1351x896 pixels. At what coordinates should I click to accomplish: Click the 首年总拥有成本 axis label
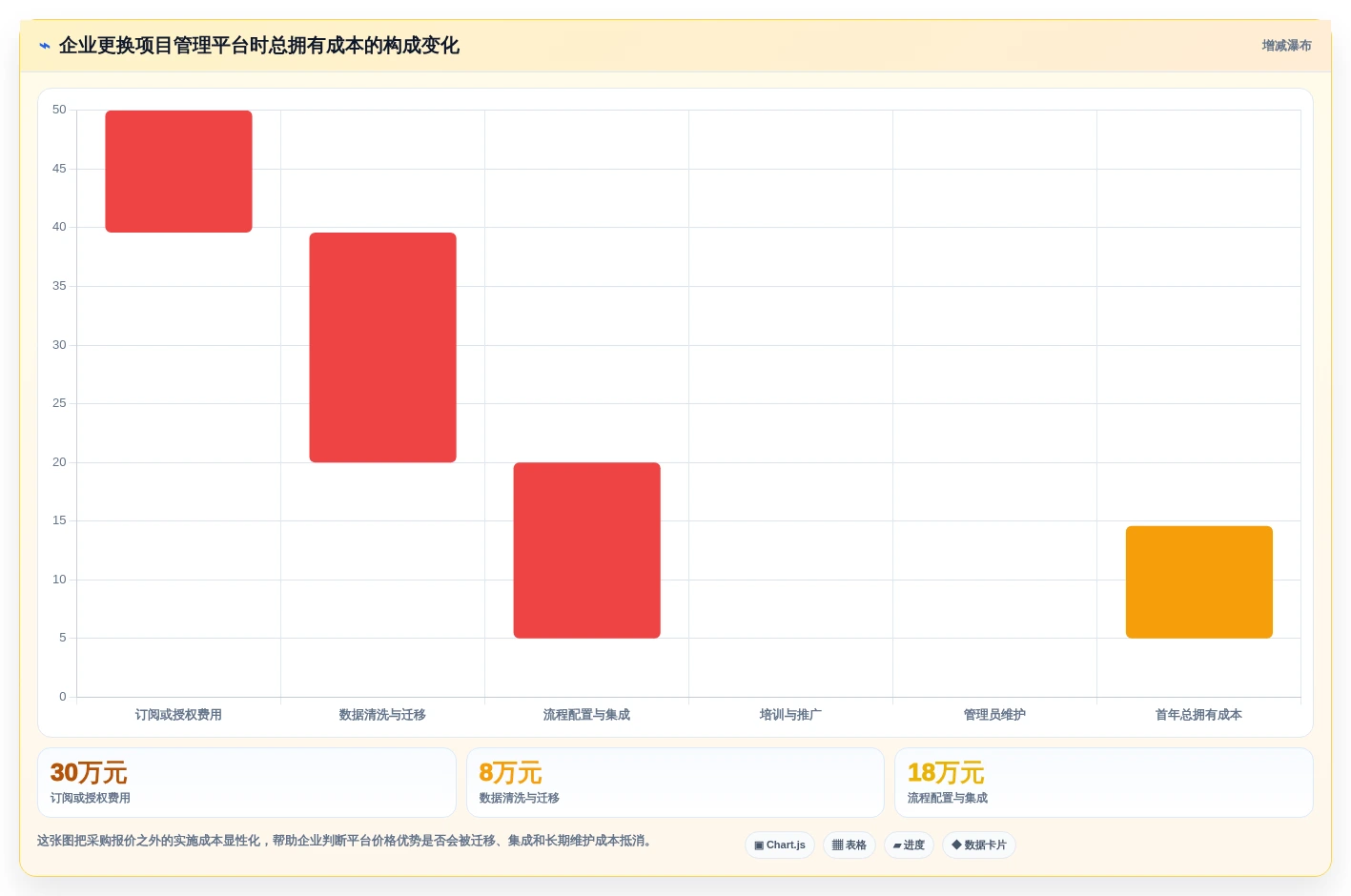pyautogui.click(x=1198, y=715)
